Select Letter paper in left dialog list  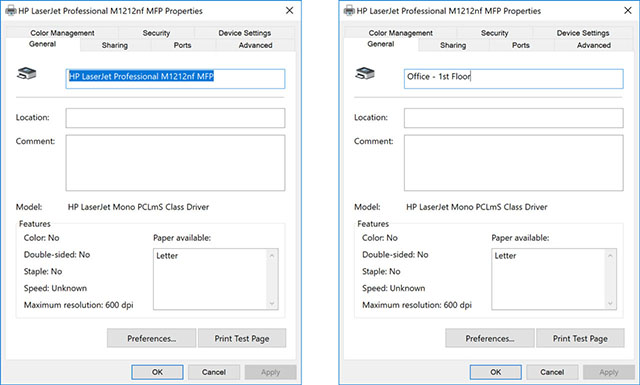[167, 256]
